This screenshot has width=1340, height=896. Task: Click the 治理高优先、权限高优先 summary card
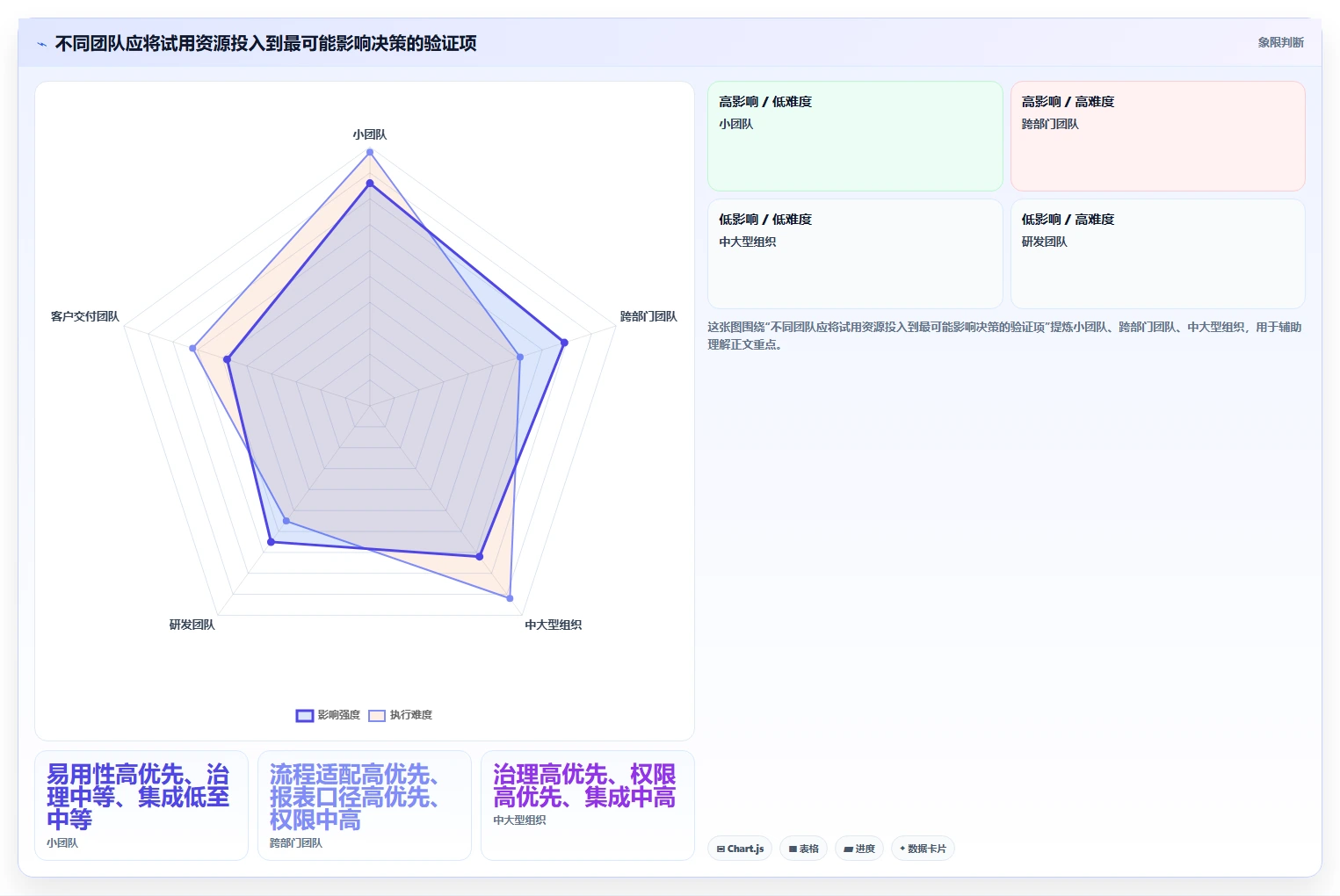click(588, 806)
